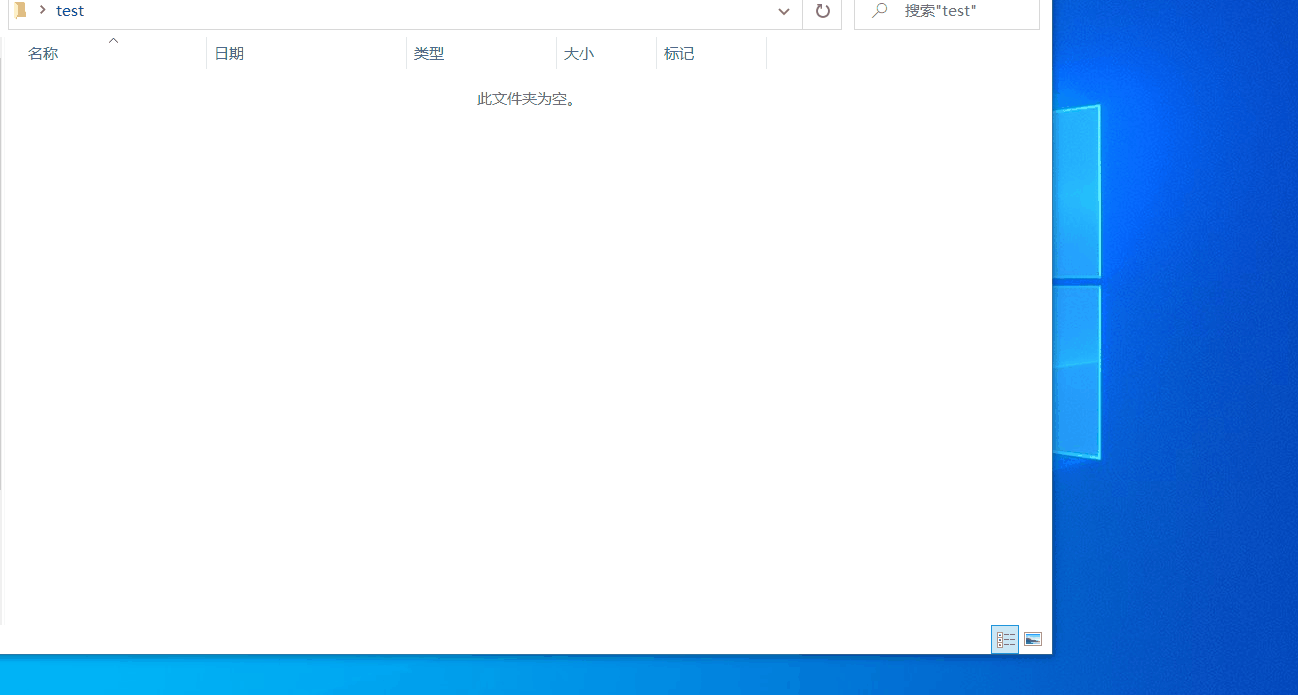Click the folder icon in the address bar
Viewport: 1298px width, 695px height.
point(20,10)
